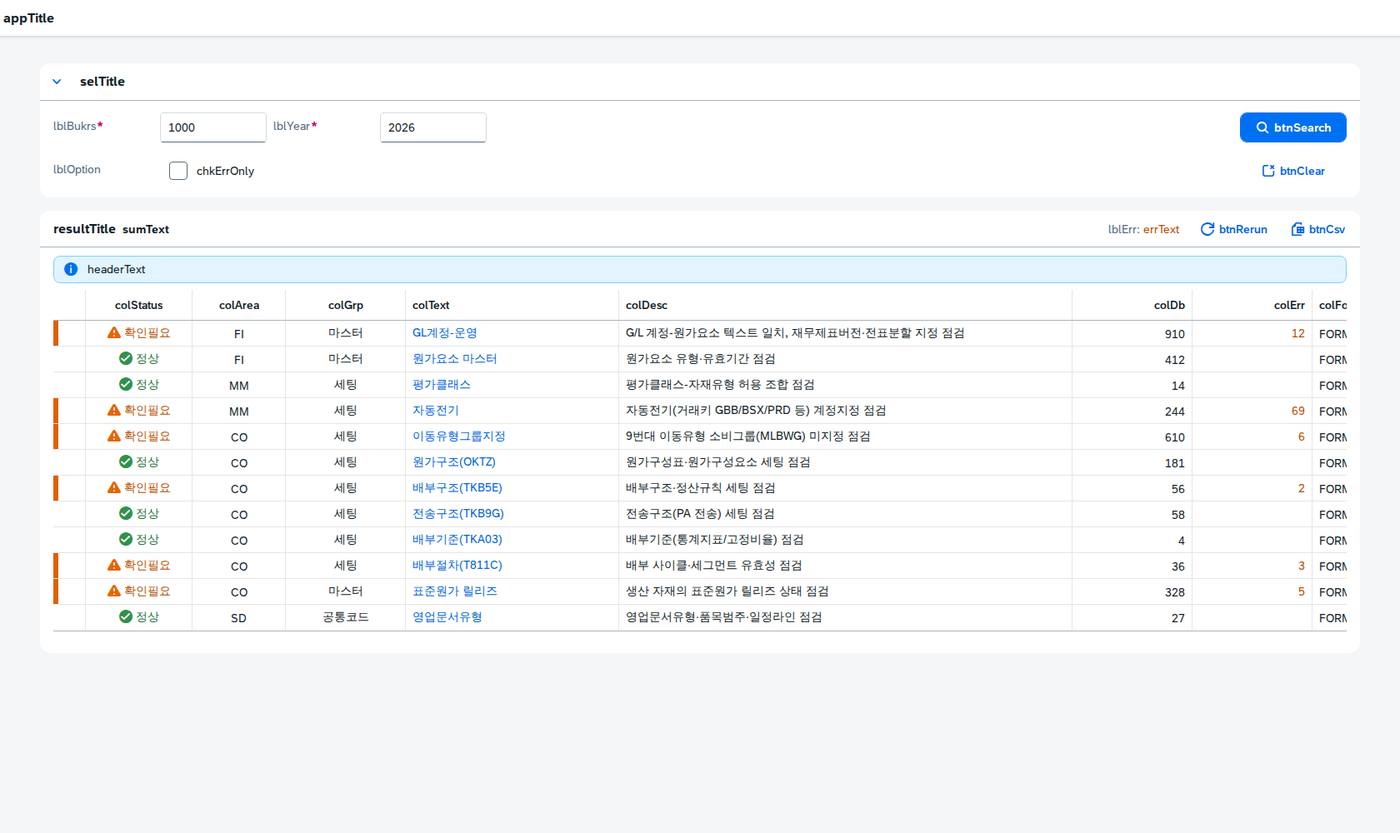Screen dimensions: 1400x833
Task: Click description '전송구조(PA 전송) 세팅 점검'
Action: tap(700, 513)
